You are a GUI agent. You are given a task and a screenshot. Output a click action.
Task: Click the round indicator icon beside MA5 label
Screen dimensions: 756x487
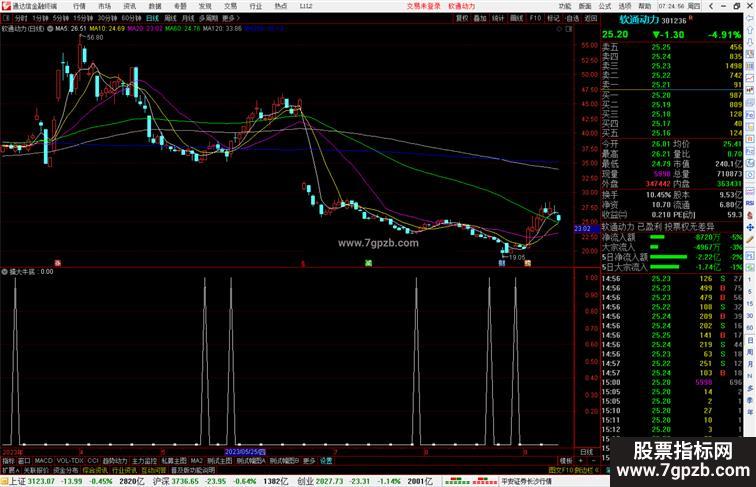pyautogui.click(x=50, y=29)
